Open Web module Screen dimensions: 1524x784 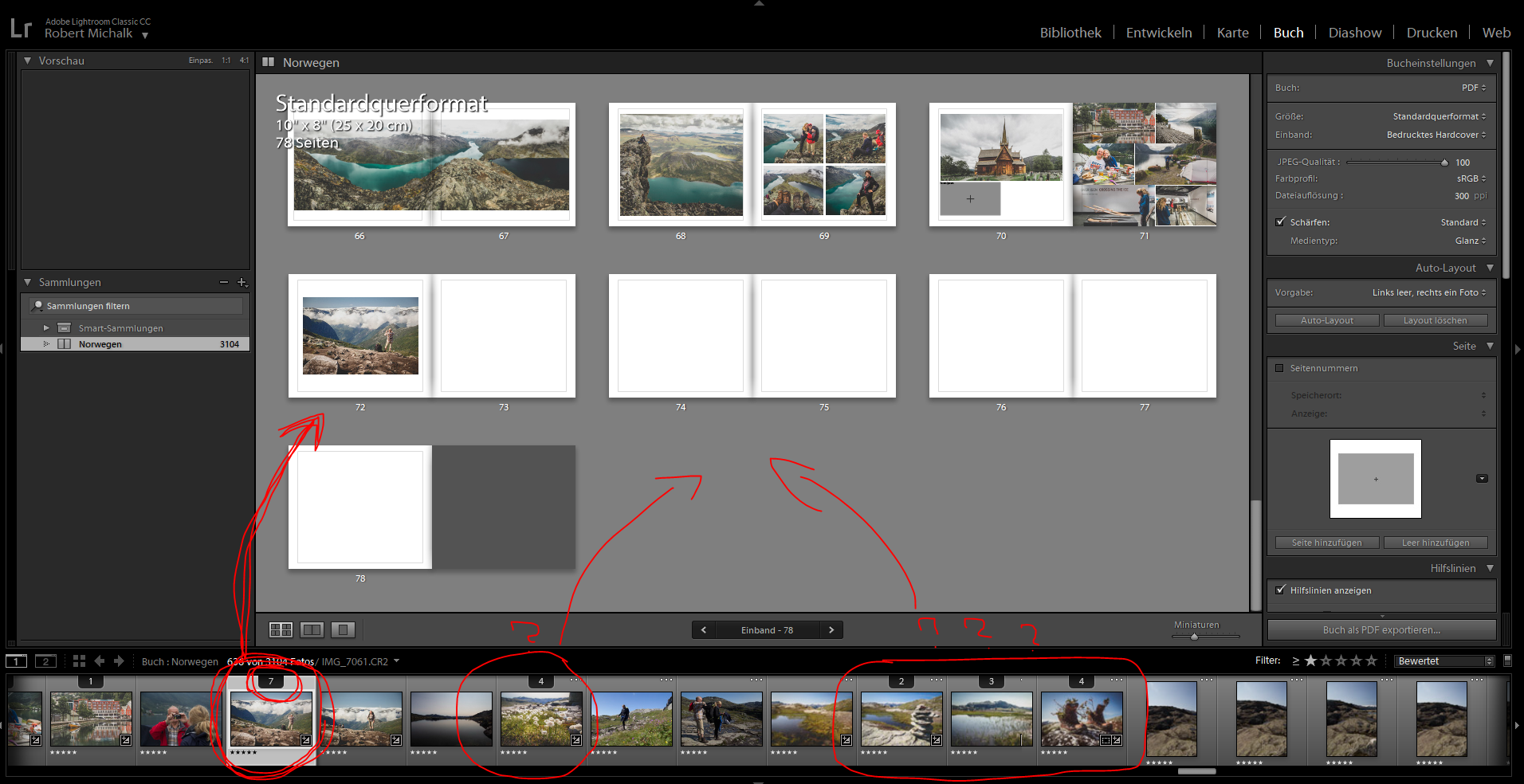click(x=1496, y=33)
